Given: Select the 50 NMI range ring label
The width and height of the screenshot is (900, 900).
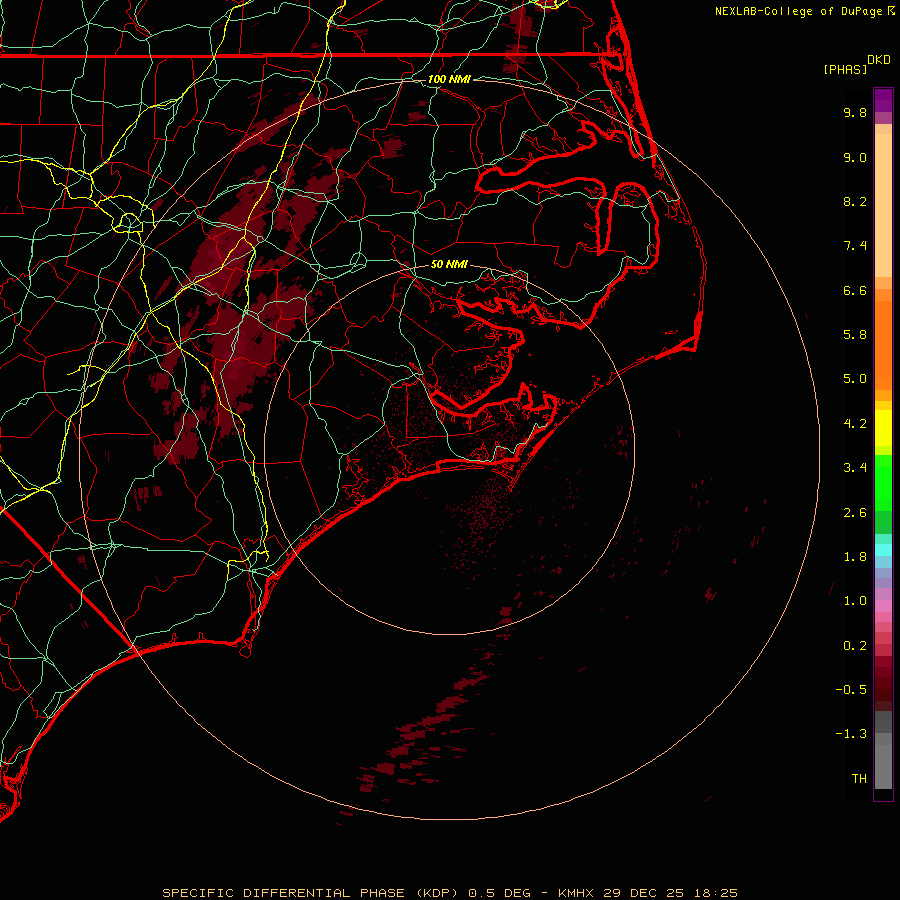Looking at the screenshot, I should pos(449,264).
